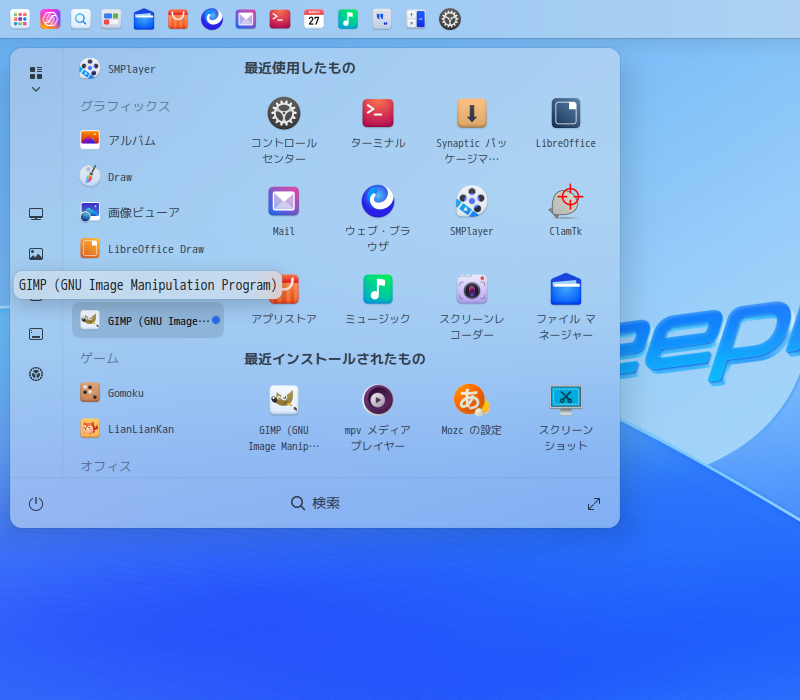
Task: Open the web browser in the top dock
Action: click(212, 19)
